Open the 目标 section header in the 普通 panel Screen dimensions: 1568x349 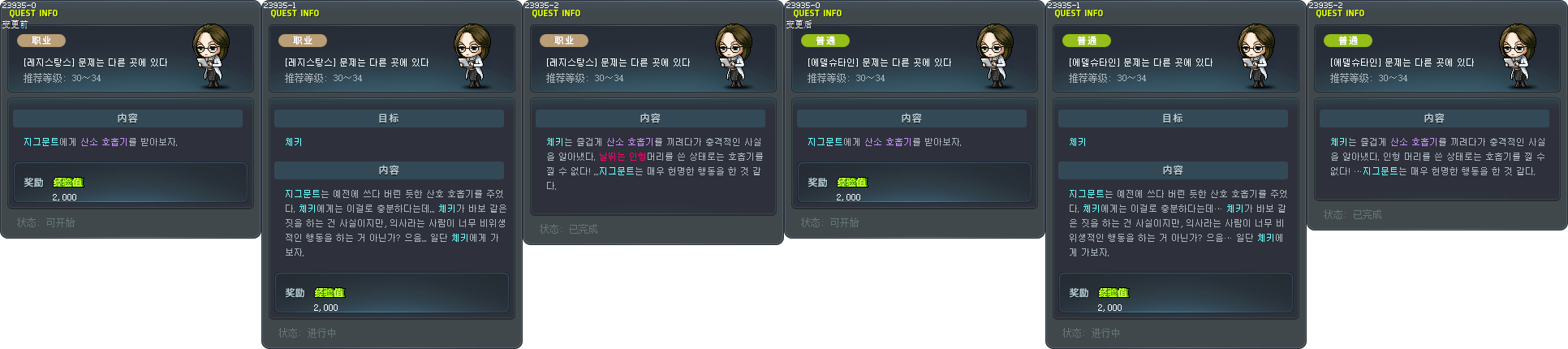click(x=1173, y=118)
